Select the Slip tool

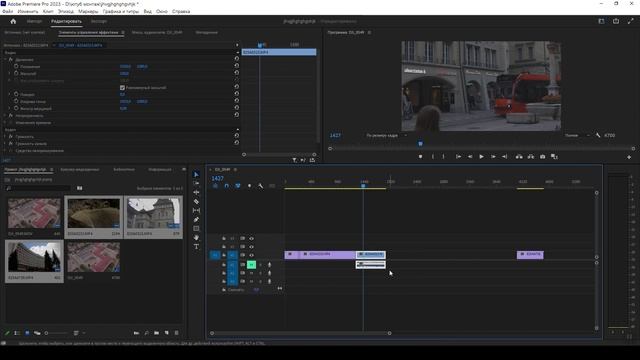[x=196, y=210]
